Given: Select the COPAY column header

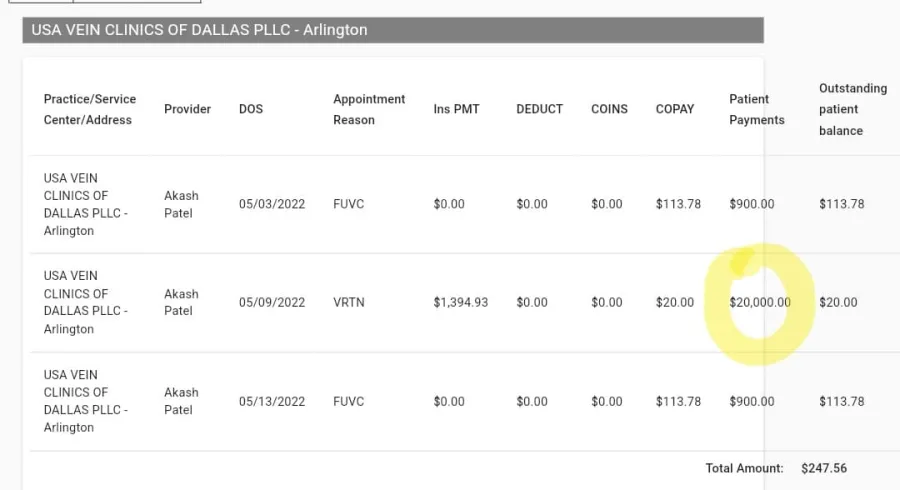Looking at the screenshot, I should (675, 109).
